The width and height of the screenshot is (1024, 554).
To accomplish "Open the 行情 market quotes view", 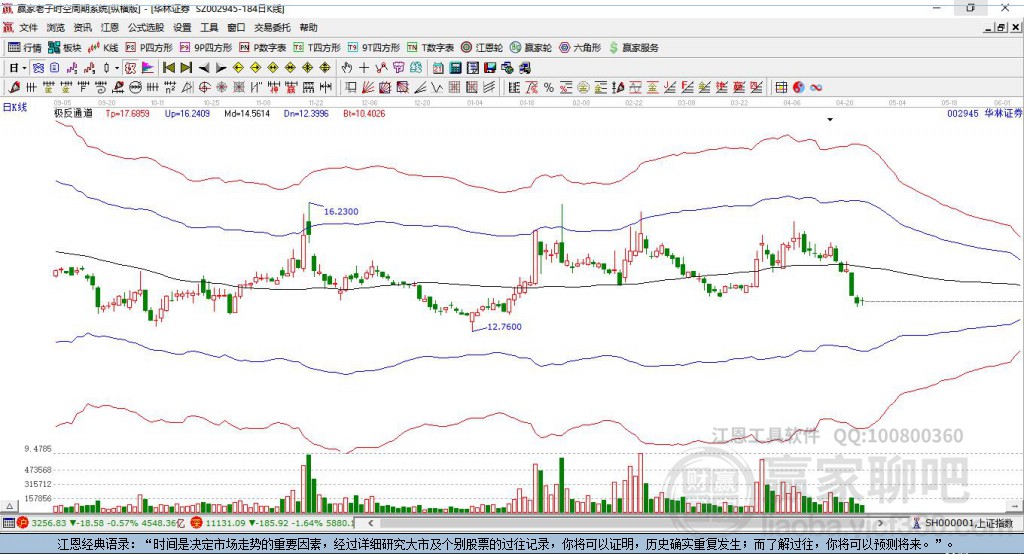I will pos(25,48).
